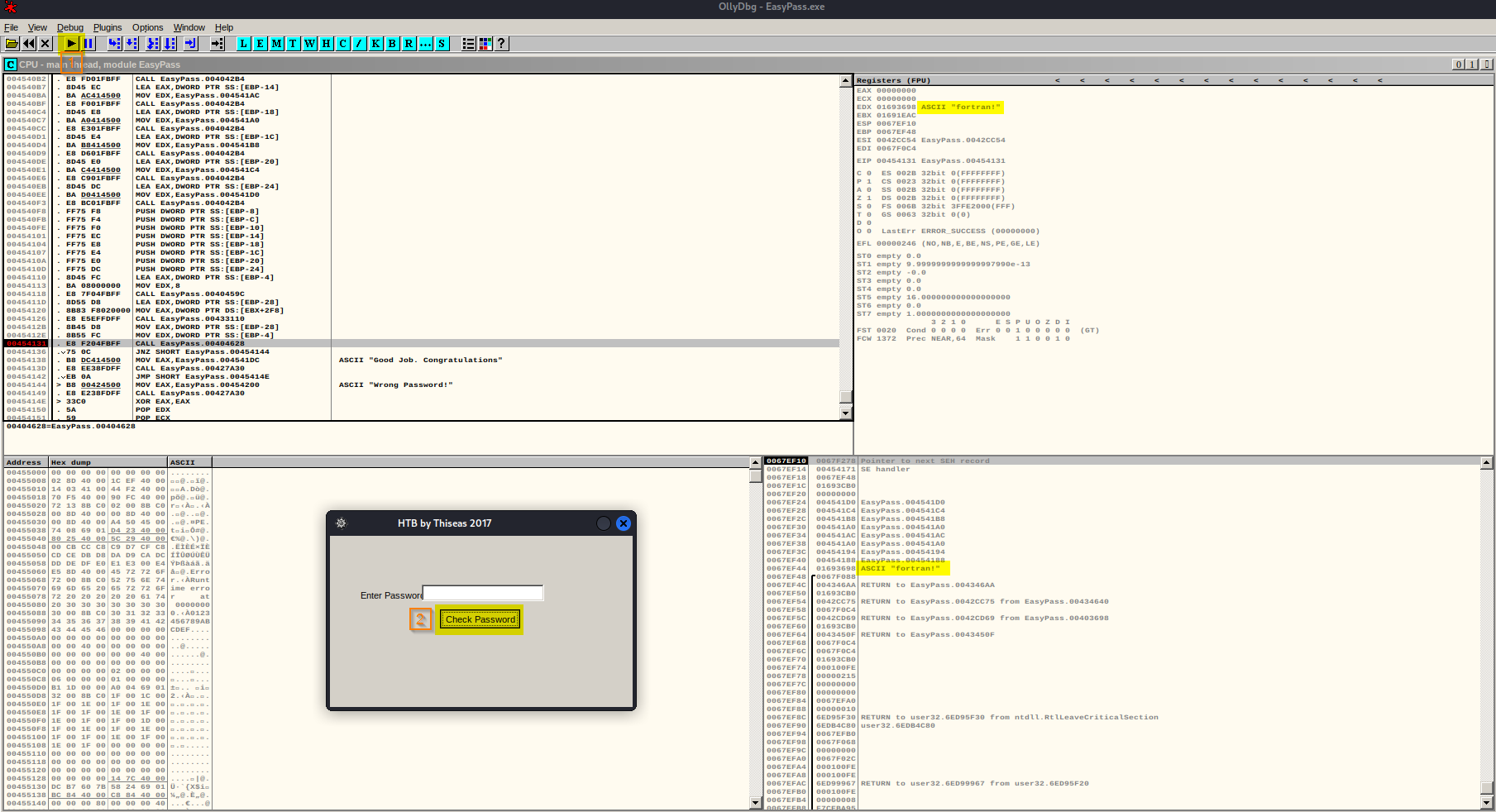The width and height of the screenshot is (1496, 812).
Task: Select EDX register ASCII "fortran!" value
Action: click(960, 107)
